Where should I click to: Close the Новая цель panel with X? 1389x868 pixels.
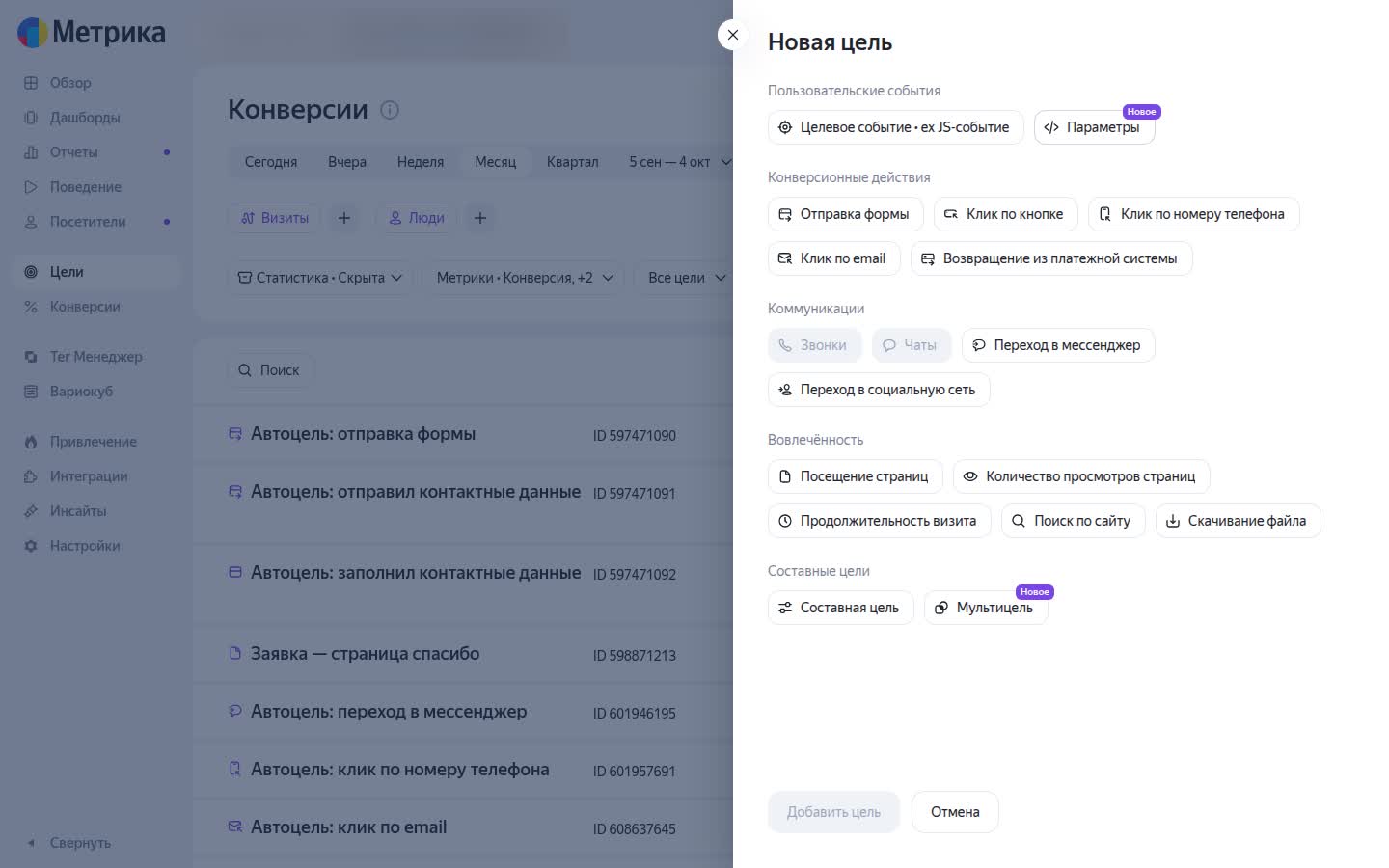click(x=733, y=35)
